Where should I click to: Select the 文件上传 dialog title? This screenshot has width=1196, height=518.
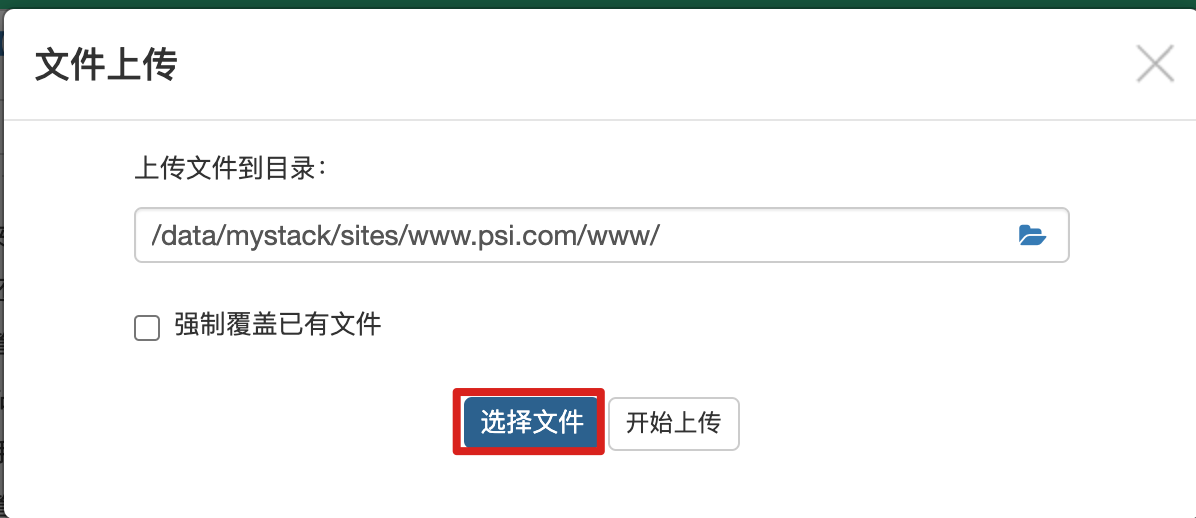point(106,65)
